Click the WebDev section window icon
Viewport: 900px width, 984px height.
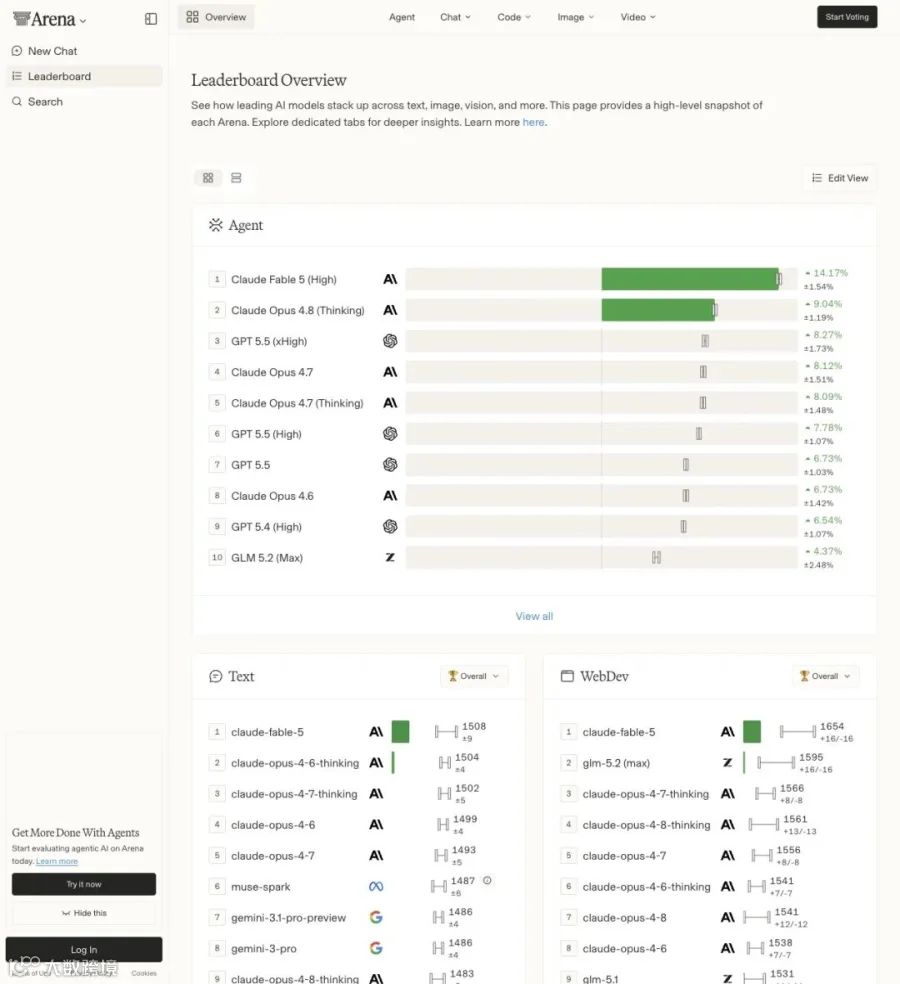(x=567, y=676)
